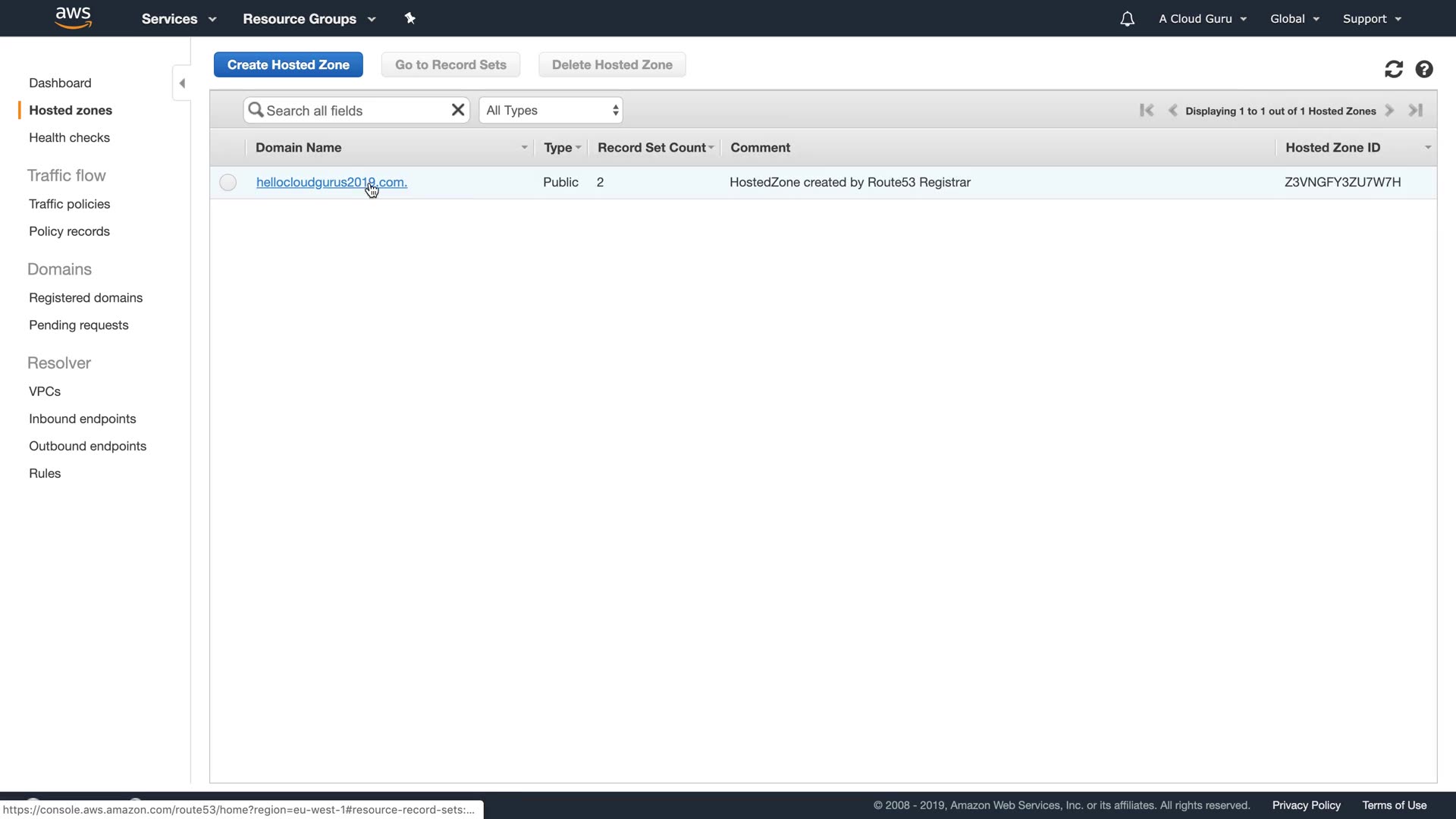The width and height of the screenshot is (1456, 819).
Task: Open the notifications bell
Action: [x=1127, y=19]
